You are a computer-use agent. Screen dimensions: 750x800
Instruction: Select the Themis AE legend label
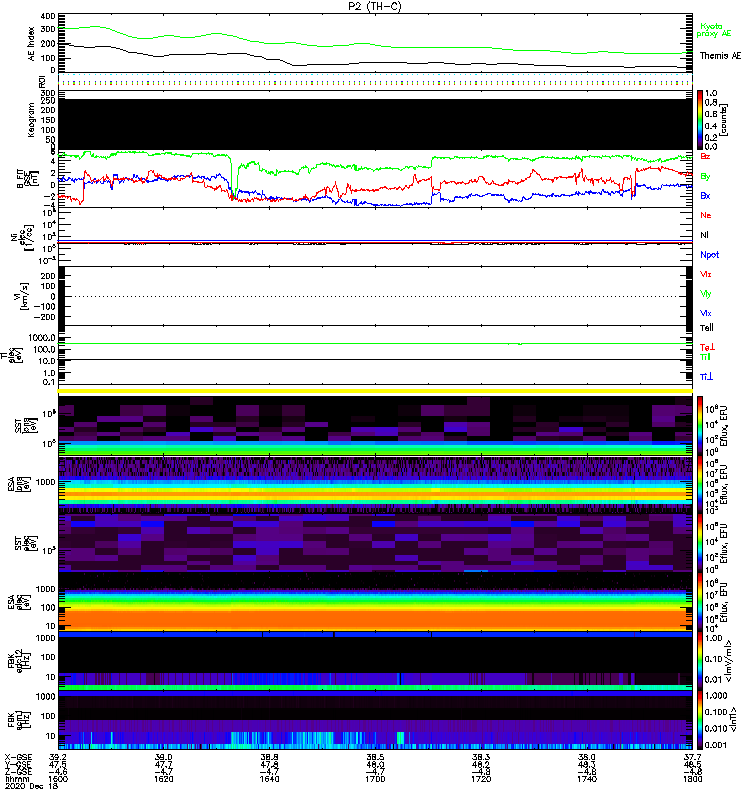tap(720, 56)
